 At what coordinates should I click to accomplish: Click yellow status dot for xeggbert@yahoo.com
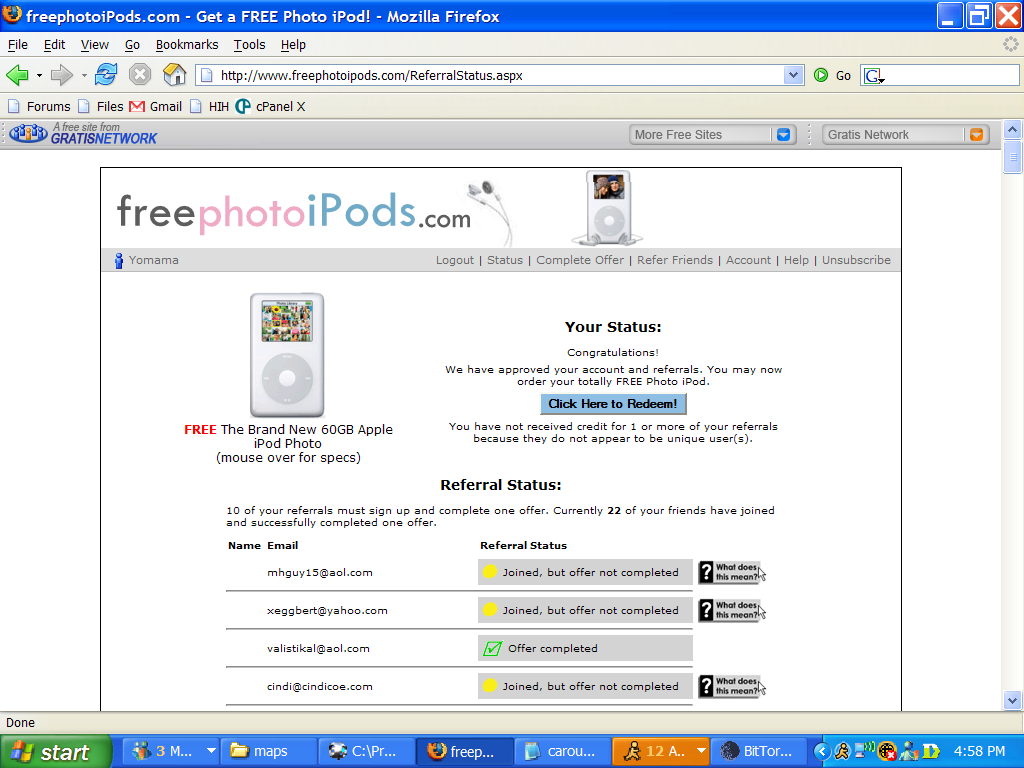coord(490,610)
